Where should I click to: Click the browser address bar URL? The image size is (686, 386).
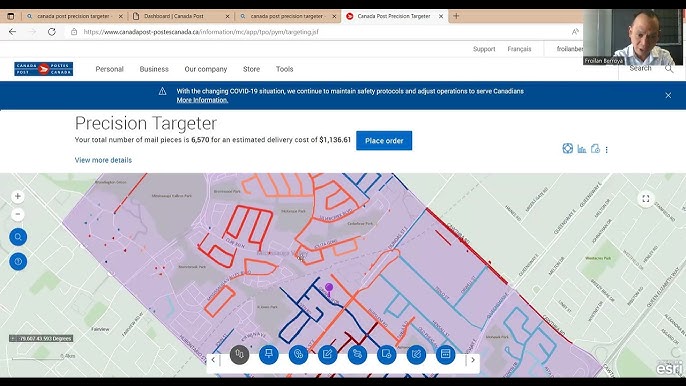pyautogui.click(x=201, y=32)
